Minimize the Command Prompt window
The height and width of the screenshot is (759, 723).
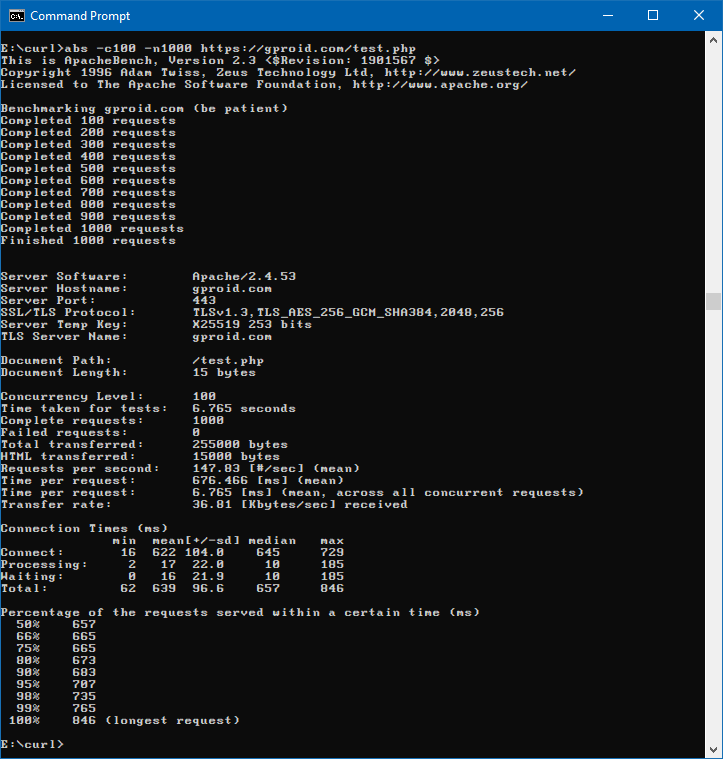(x=607, y=16)
